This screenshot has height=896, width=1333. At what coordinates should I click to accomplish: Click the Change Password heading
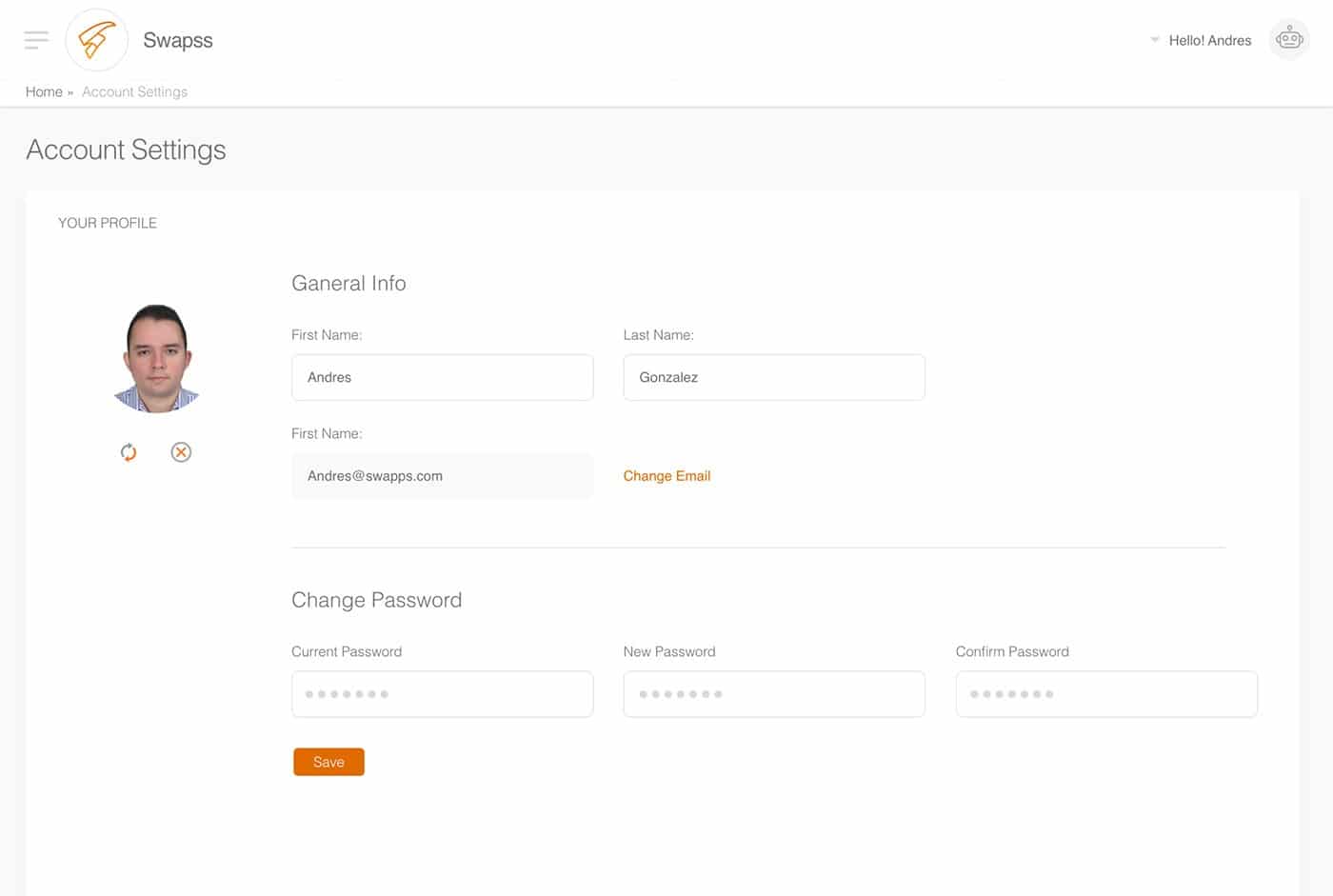(x=376, y=600)
